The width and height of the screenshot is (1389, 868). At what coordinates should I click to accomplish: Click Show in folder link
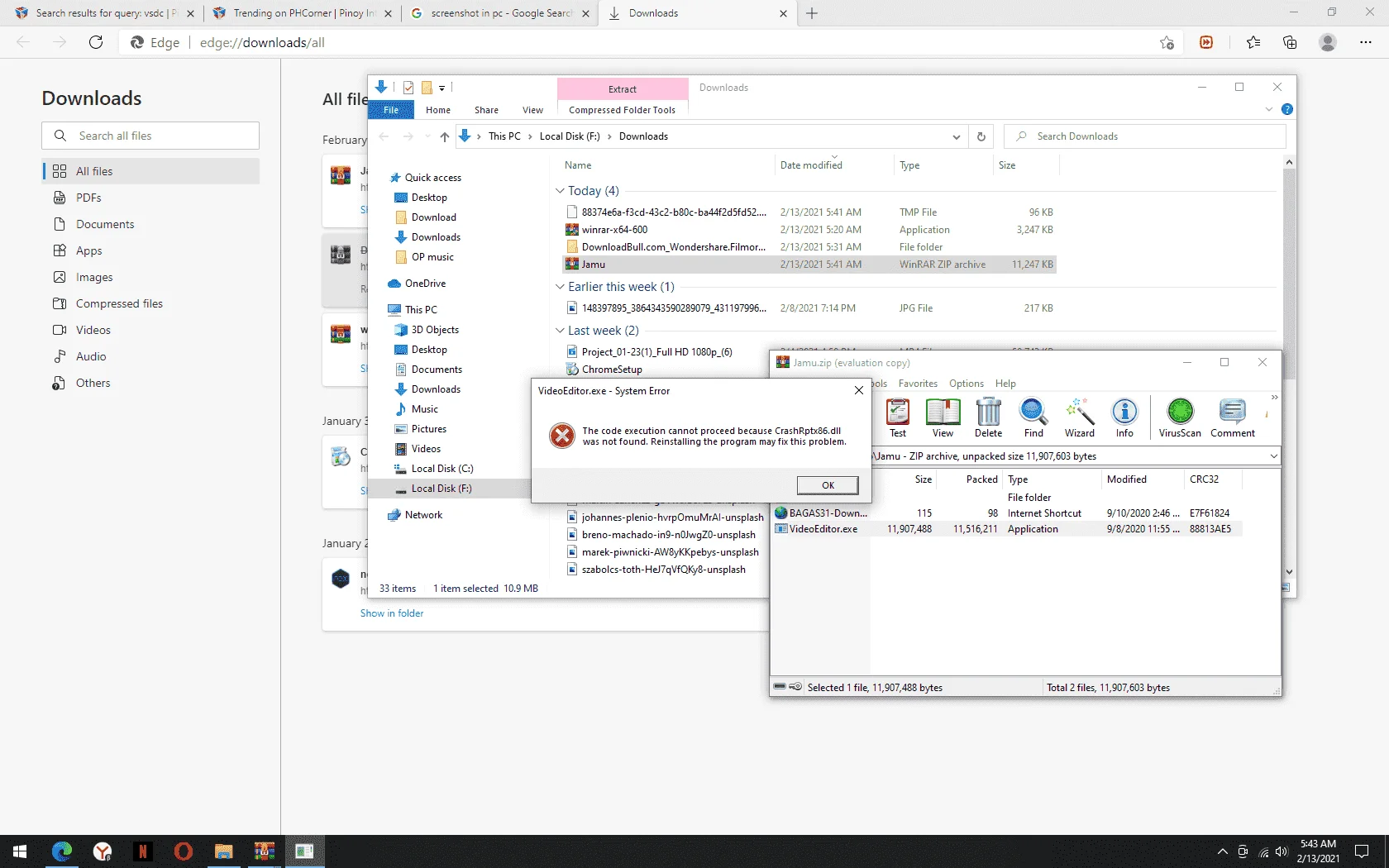[391, 613]
